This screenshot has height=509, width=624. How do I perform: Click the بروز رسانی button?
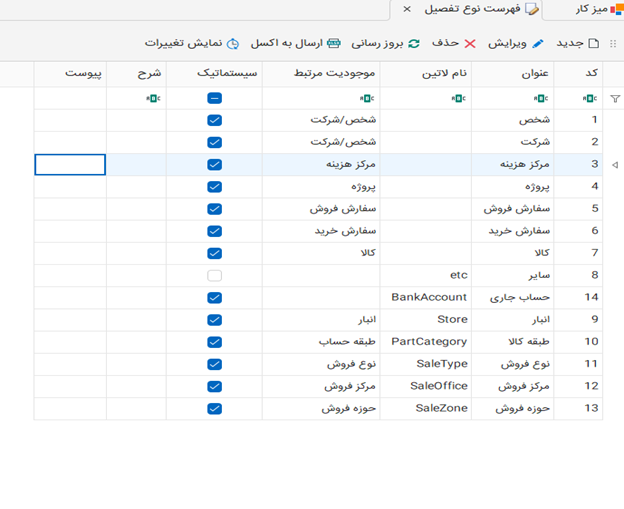pyautogui.click(x=385, y=43)
